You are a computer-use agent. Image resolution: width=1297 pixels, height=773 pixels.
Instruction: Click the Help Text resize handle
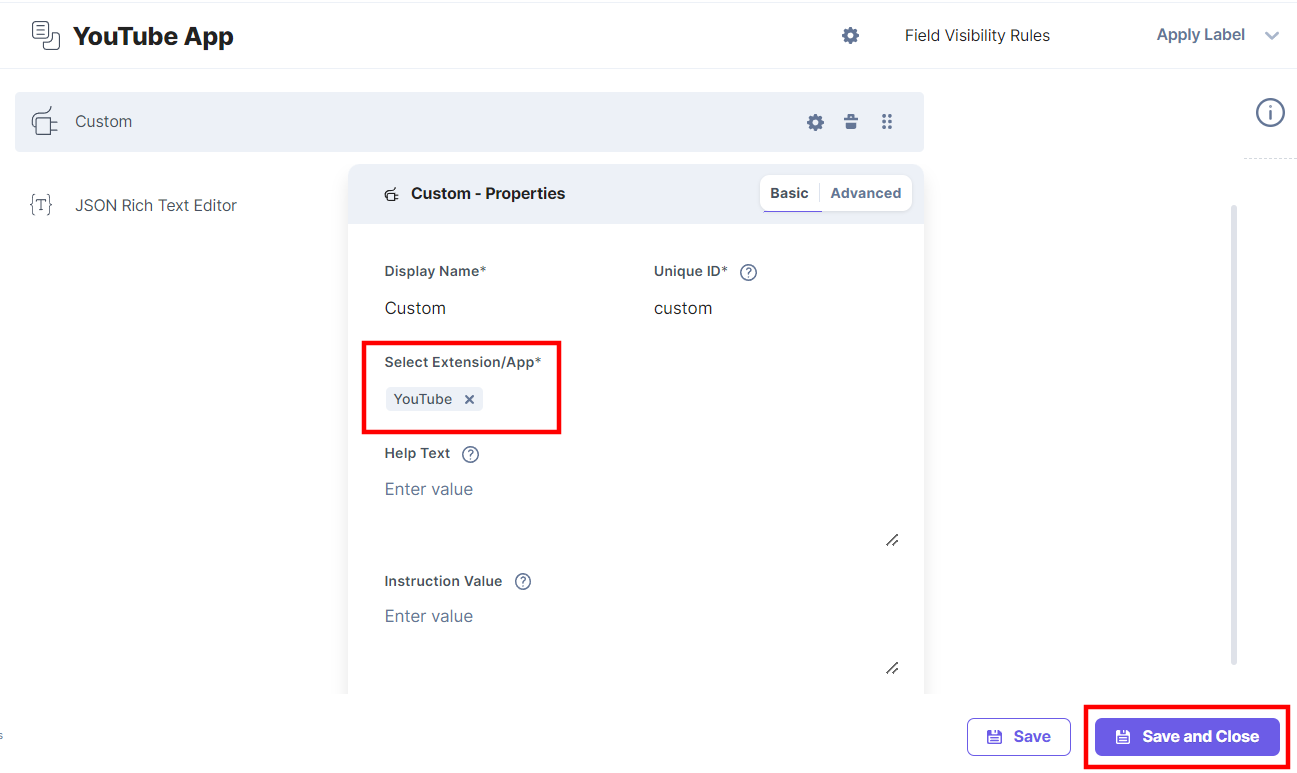point(892,540)
